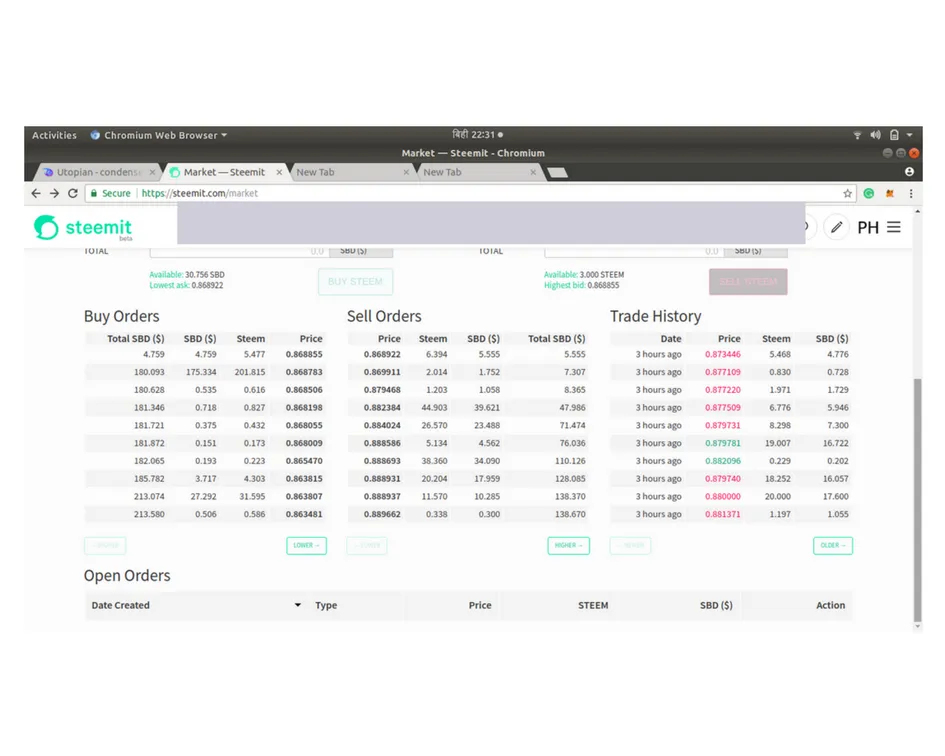Click trade history price 0.881371
This screenshot has width=945, height=756.
pyautogui.click(x=723, y=514)
